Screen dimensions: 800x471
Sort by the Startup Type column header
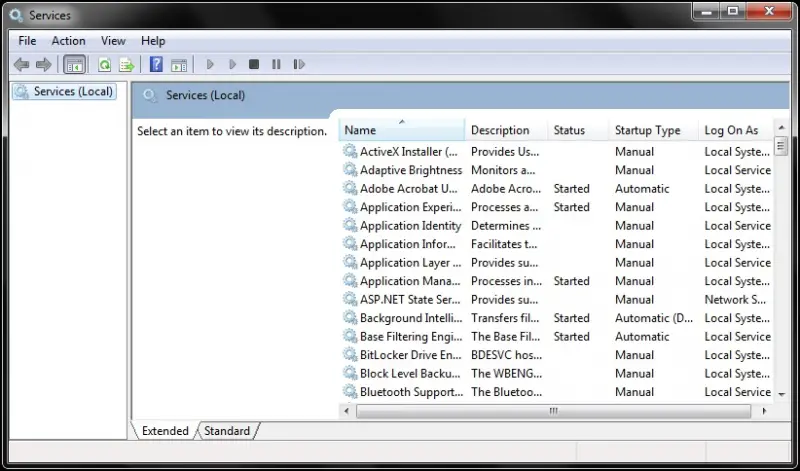pyautogui.click(x=653, y=130)
